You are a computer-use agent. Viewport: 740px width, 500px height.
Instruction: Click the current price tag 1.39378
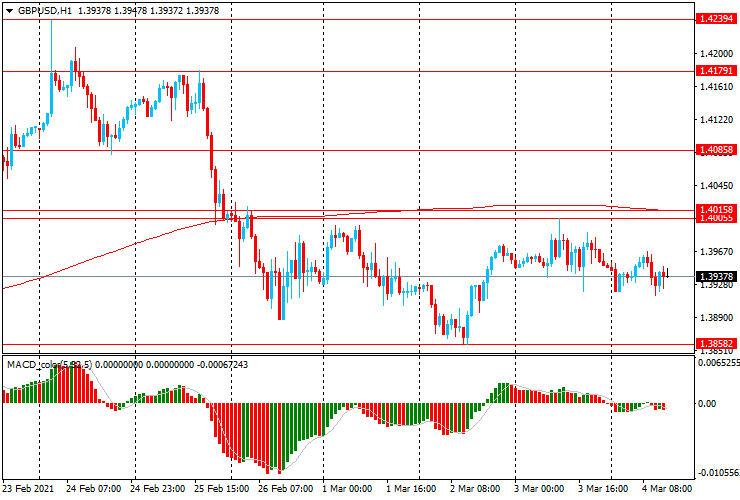716,276
